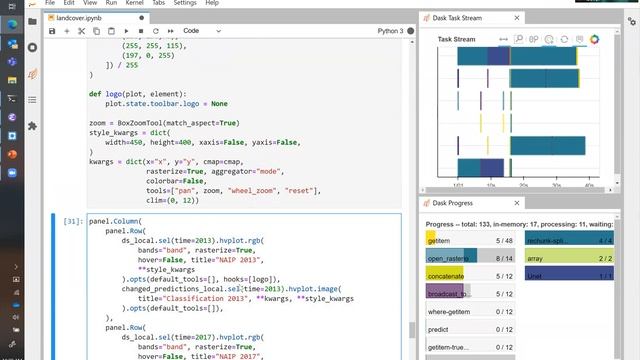Open the Outlook app from the taskbar
Image resolution: width=640 pixels, height=360 pixels.
[12, 43]
